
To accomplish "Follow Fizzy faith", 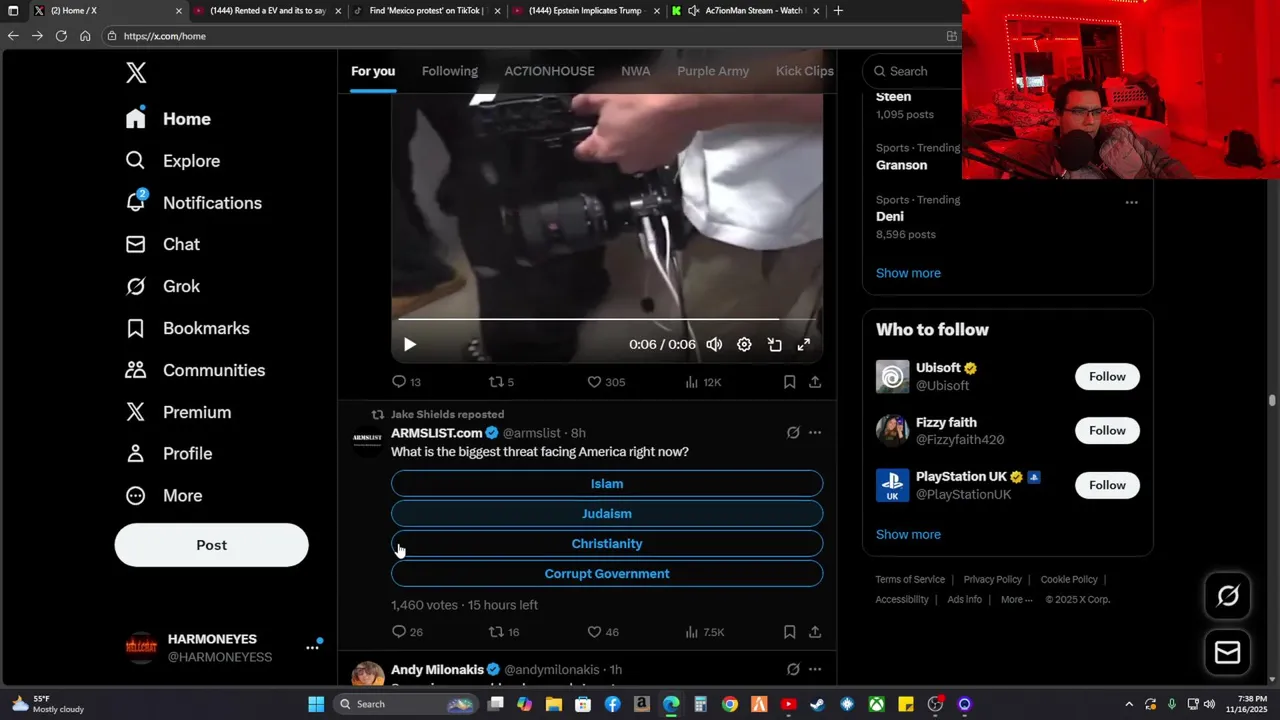I will click(x=1107, y=431).
